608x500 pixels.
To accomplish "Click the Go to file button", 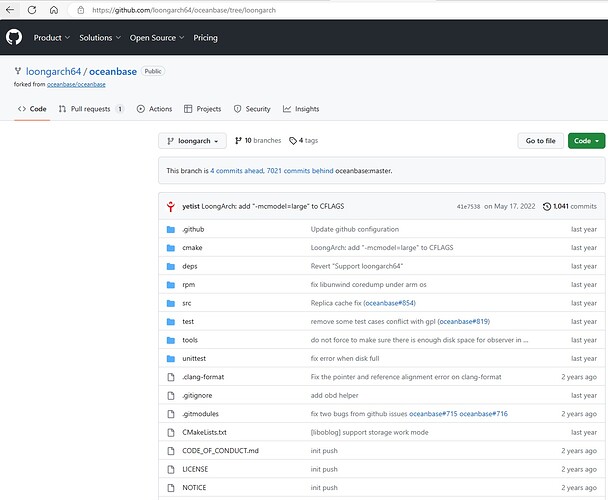I will [x=541, y=141].
